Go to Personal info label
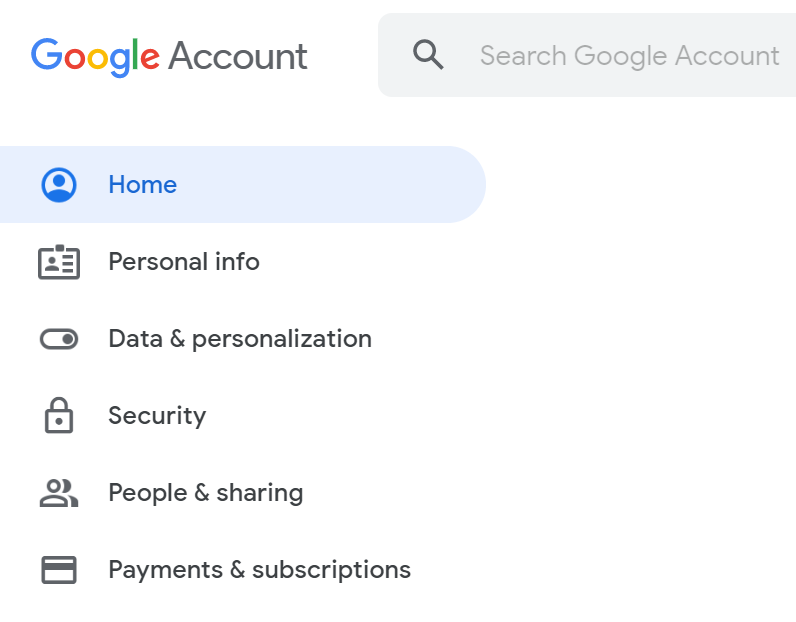This screenshot has height=622, width=796. click(184, 262)
